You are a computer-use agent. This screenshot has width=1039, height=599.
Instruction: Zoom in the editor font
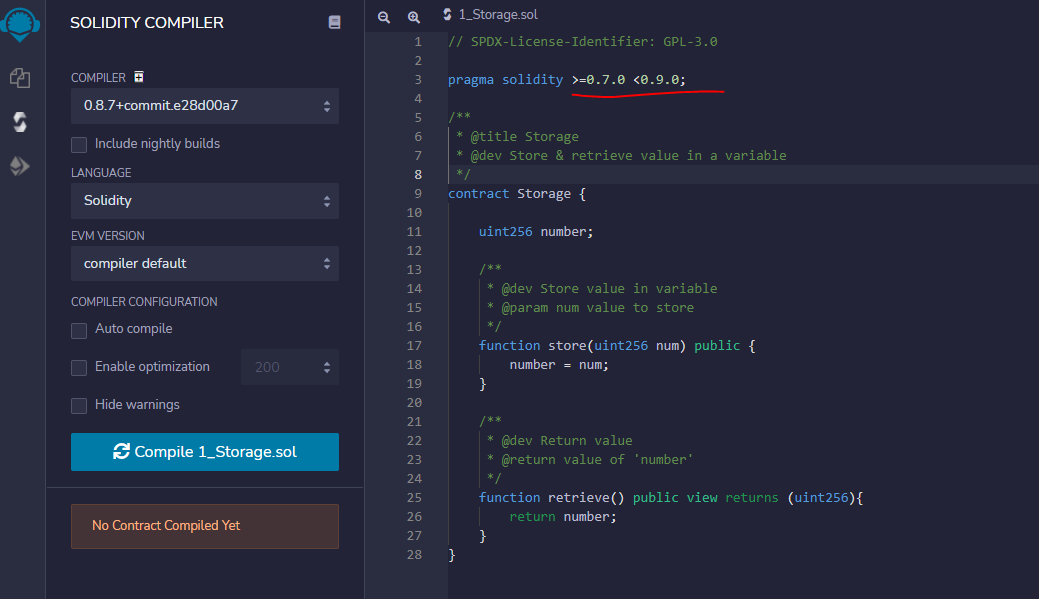click(x=413, y=17)
